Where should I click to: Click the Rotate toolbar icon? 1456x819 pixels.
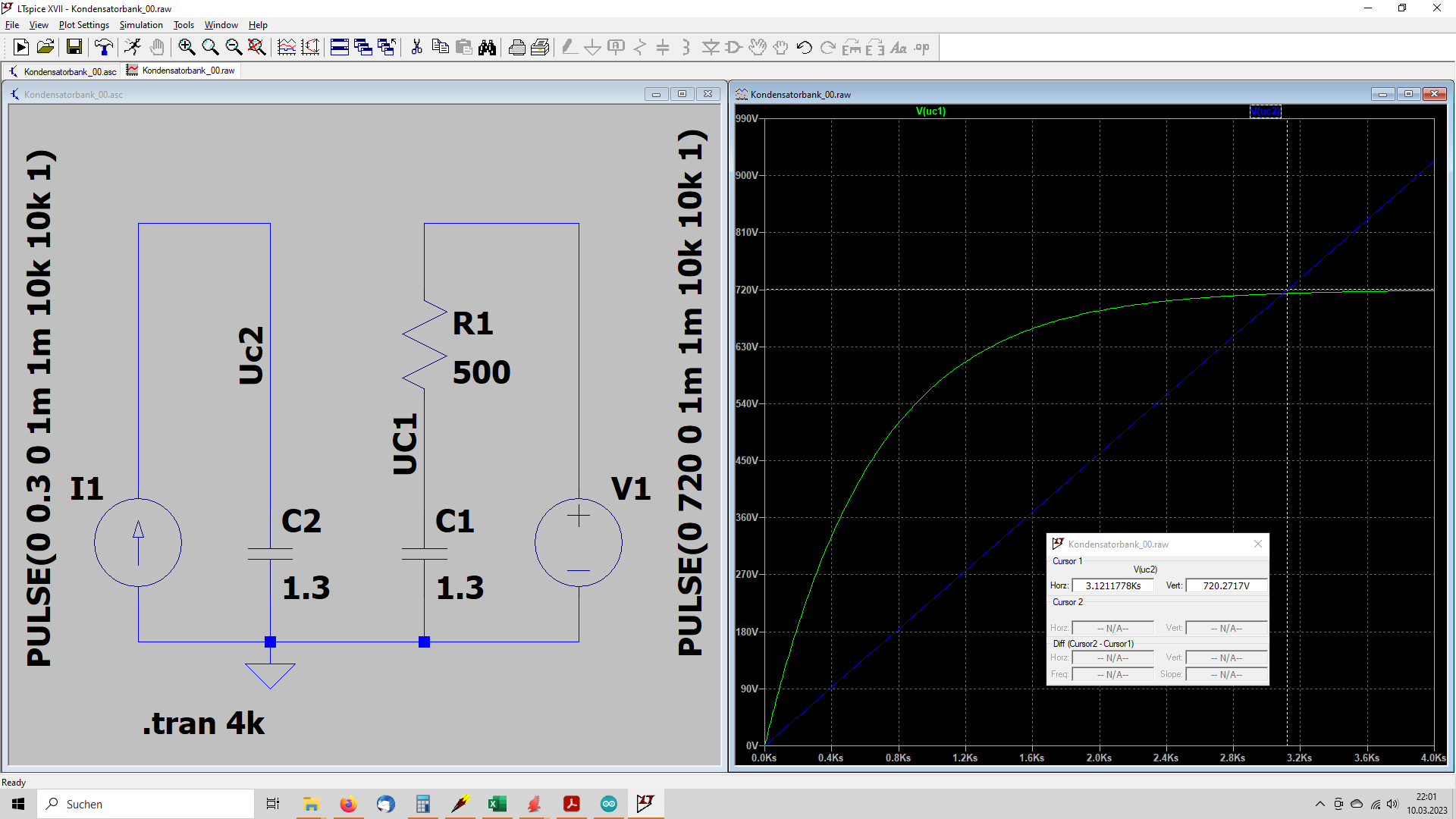[851, 47]
